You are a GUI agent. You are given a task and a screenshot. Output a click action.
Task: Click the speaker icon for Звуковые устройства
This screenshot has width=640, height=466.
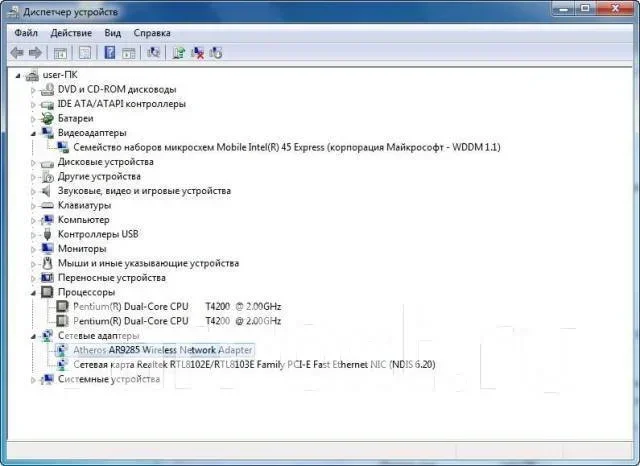point(47,191)
